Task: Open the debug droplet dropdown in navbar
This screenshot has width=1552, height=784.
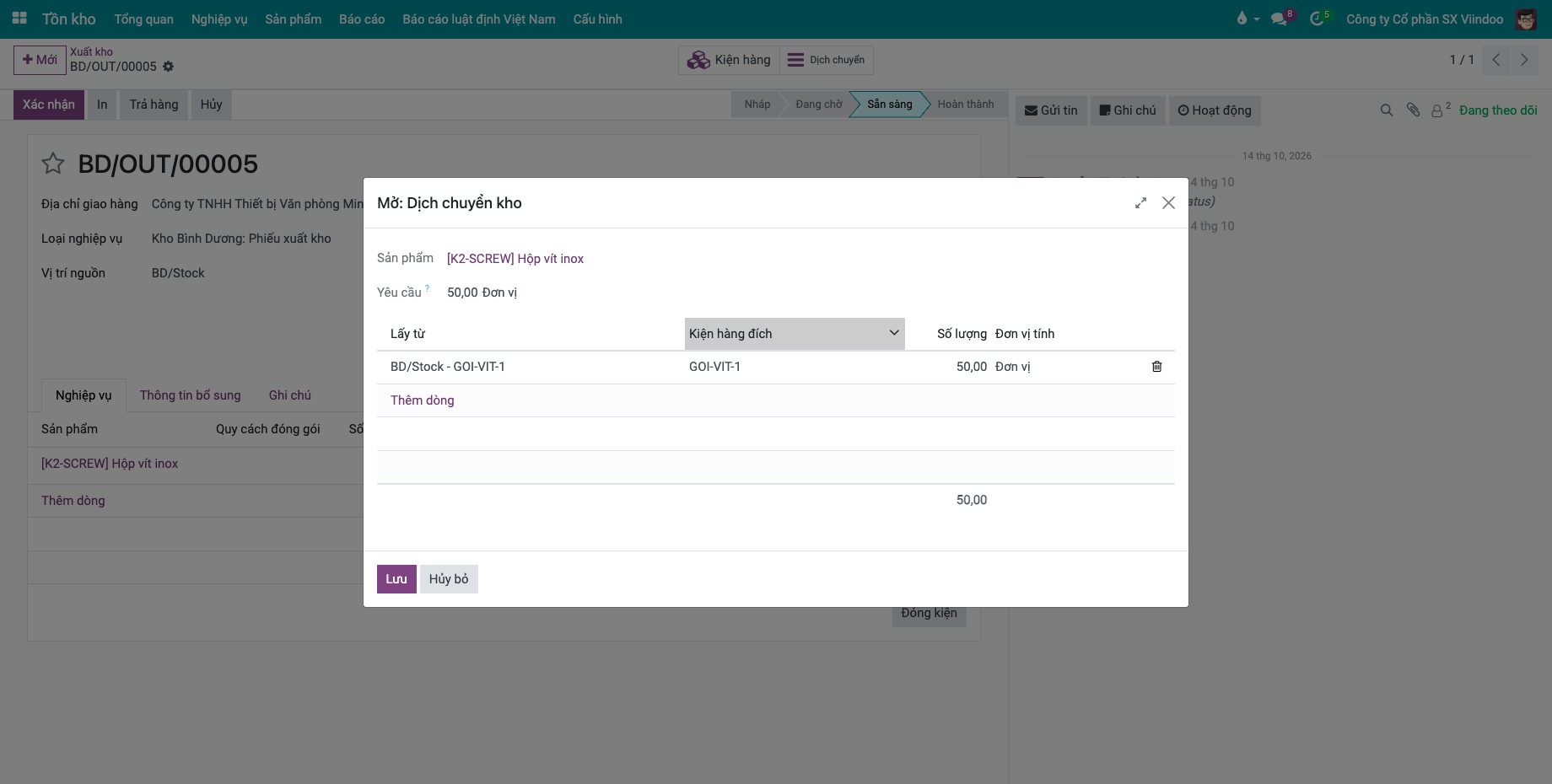Action: click(1247, 19)
